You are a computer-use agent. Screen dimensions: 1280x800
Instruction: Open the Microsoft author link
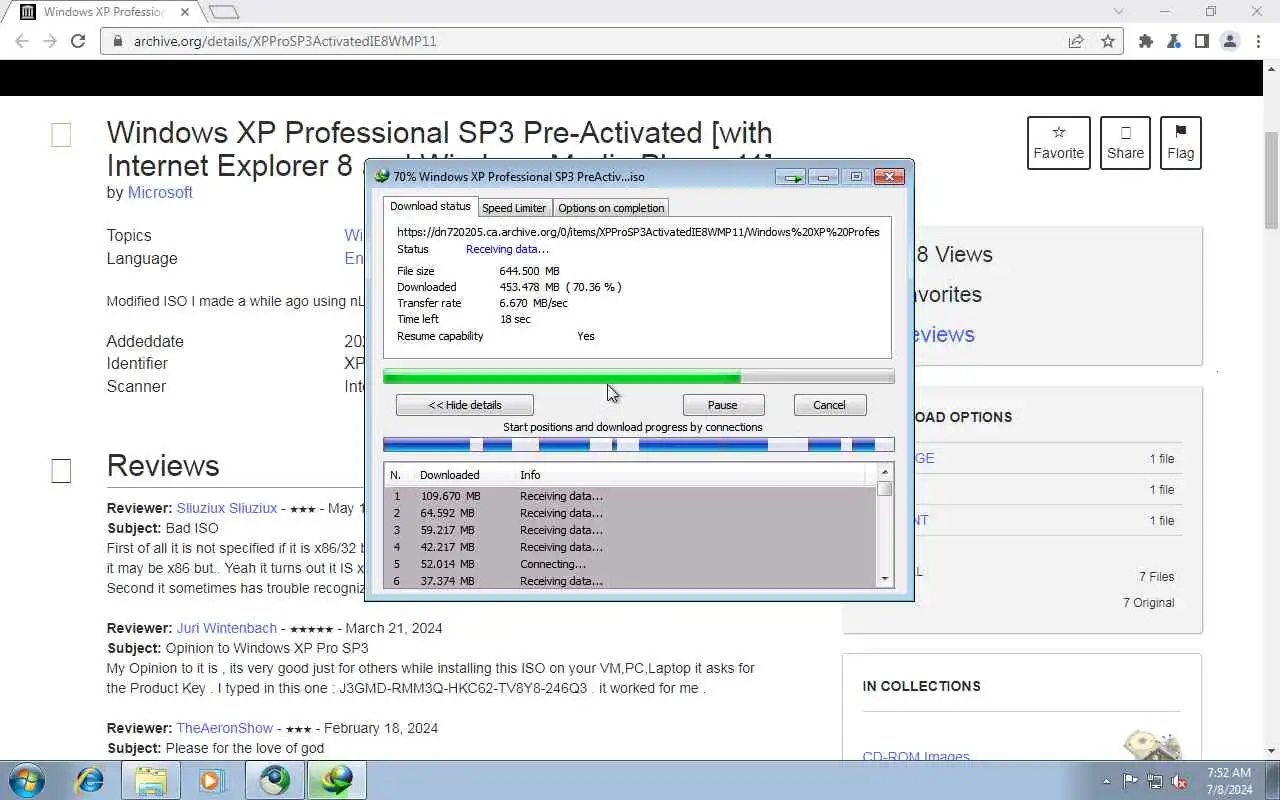tap(160, 192)
